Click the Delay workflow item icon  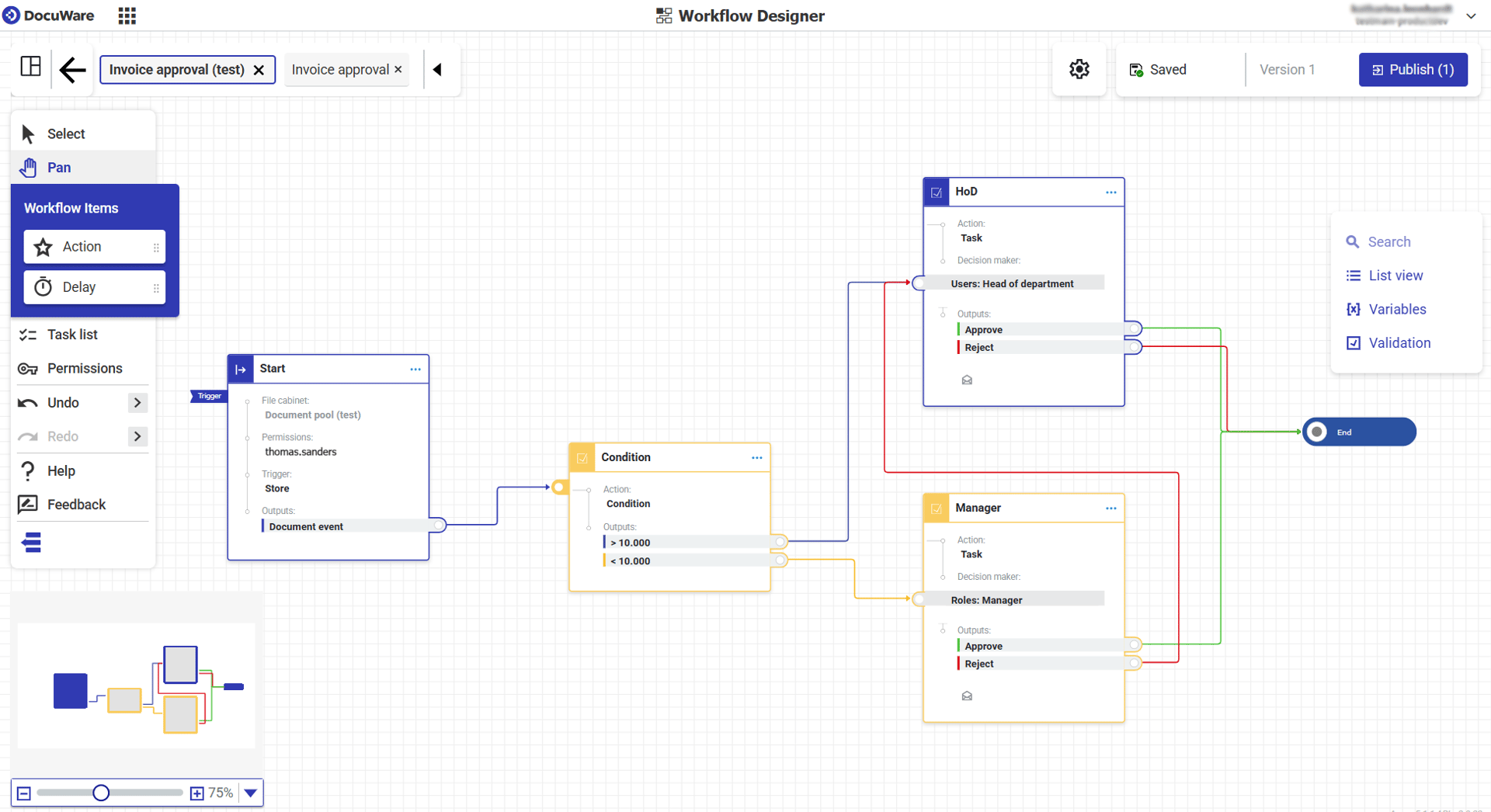click(44, 286)
